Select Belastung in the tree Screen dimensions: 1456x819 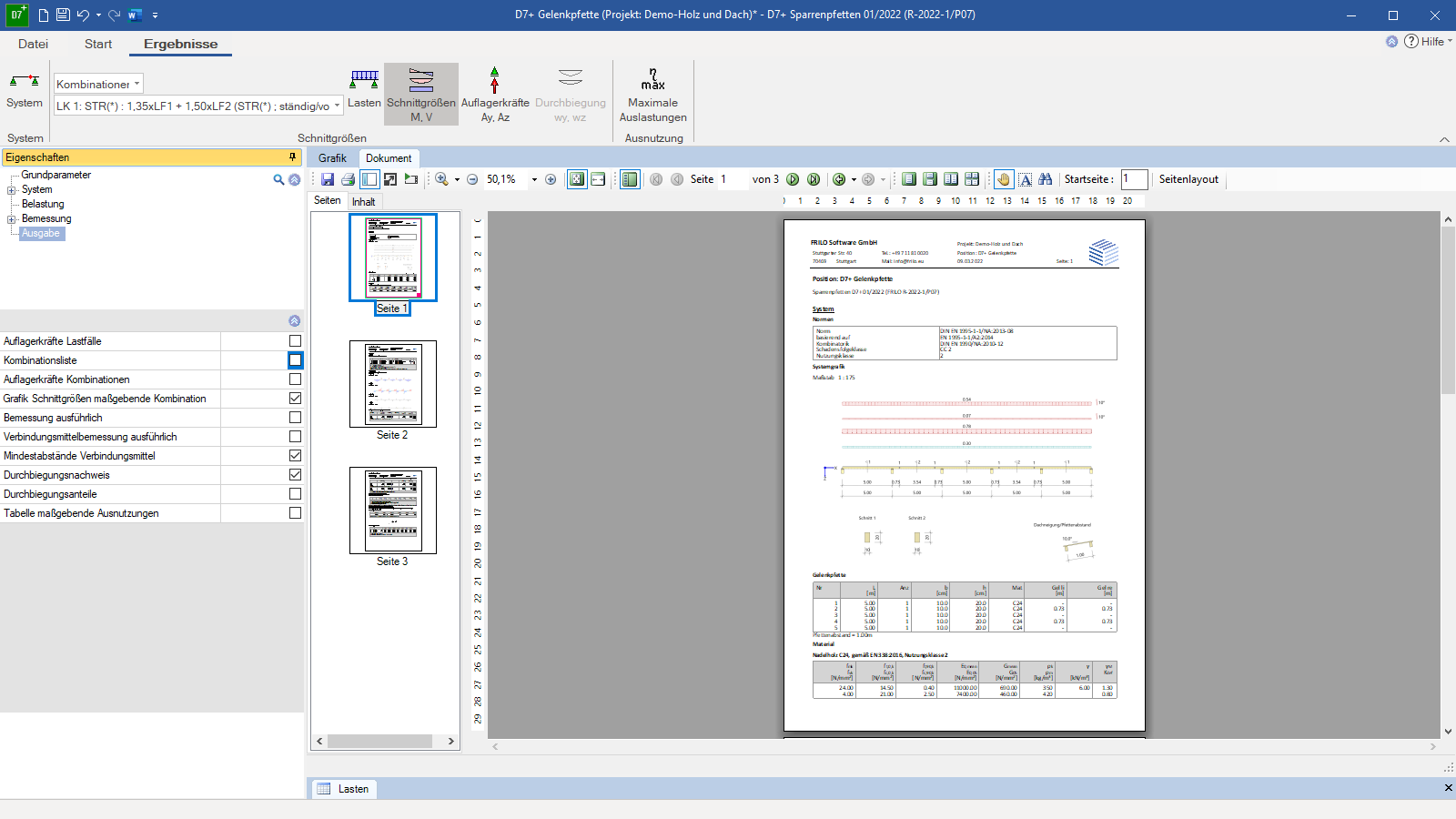click(x=43, y=204)
